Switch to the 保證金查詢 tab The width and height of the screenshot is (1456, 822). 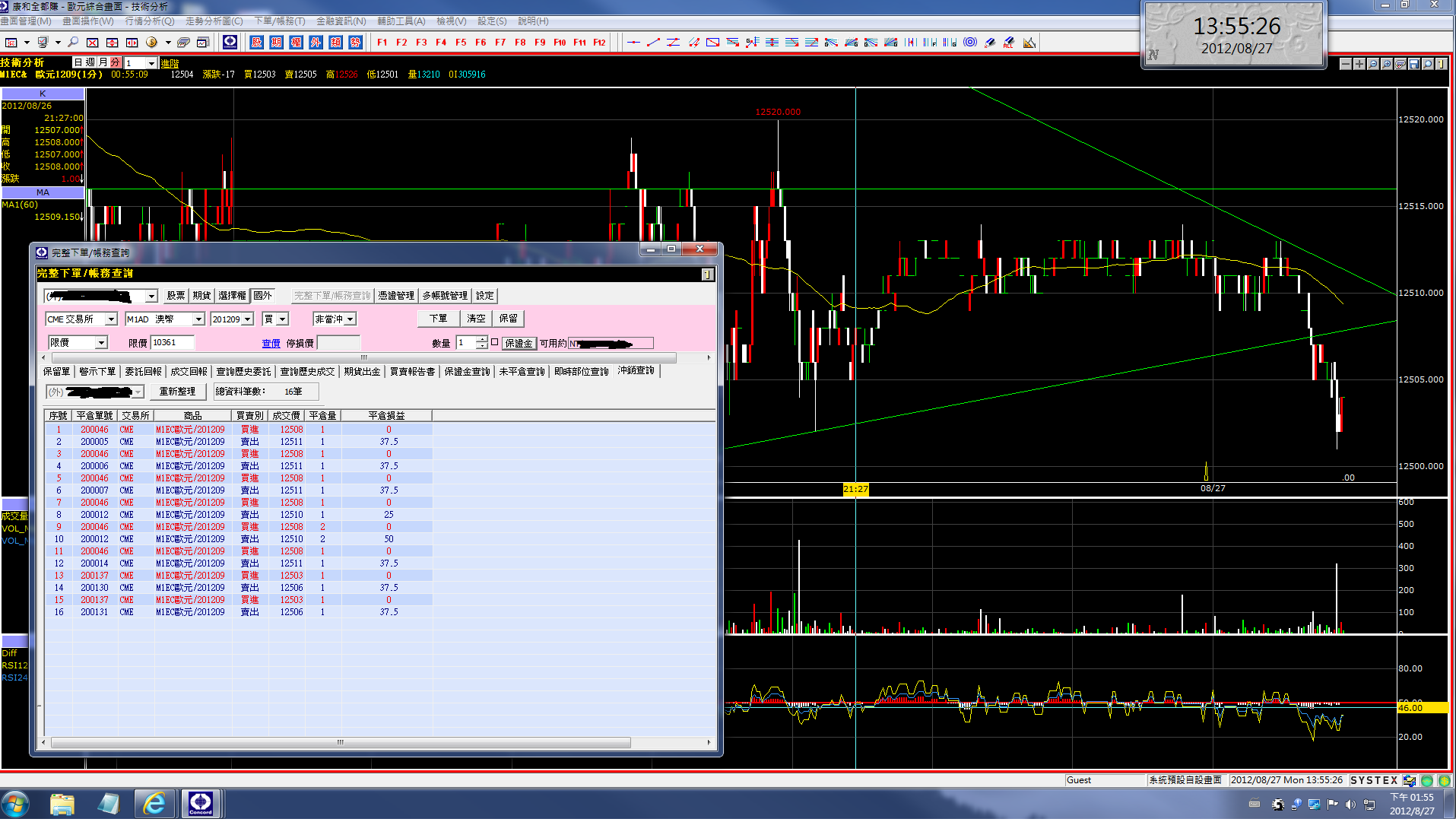pos(467,372)
